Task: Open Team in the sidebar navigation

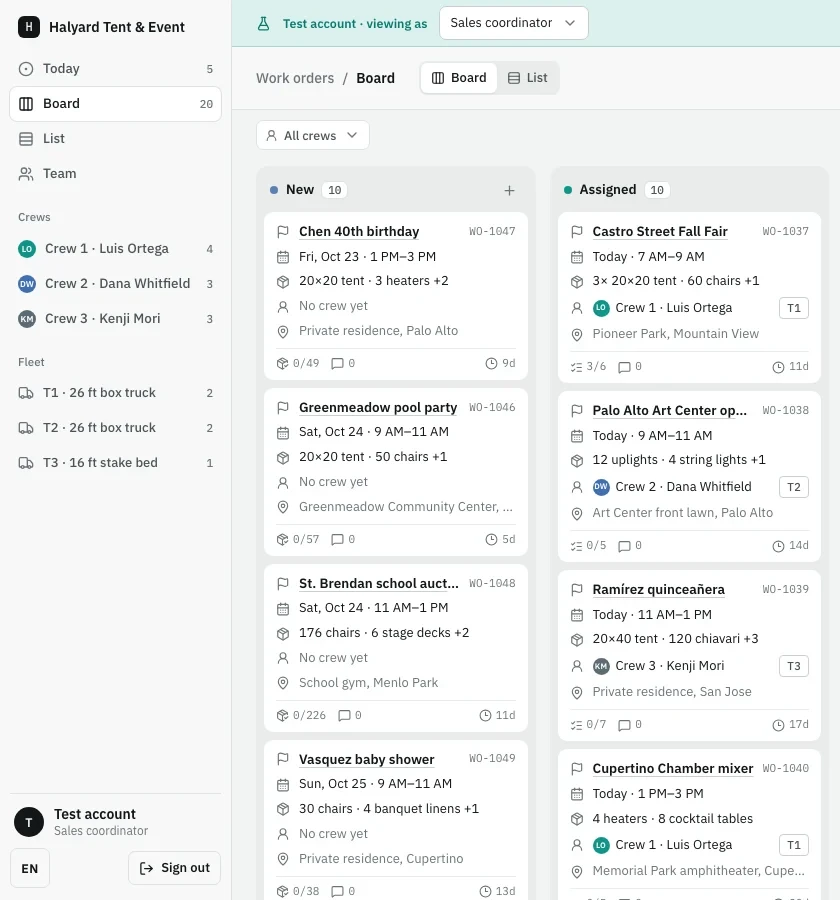Action: tap(115, 174)
